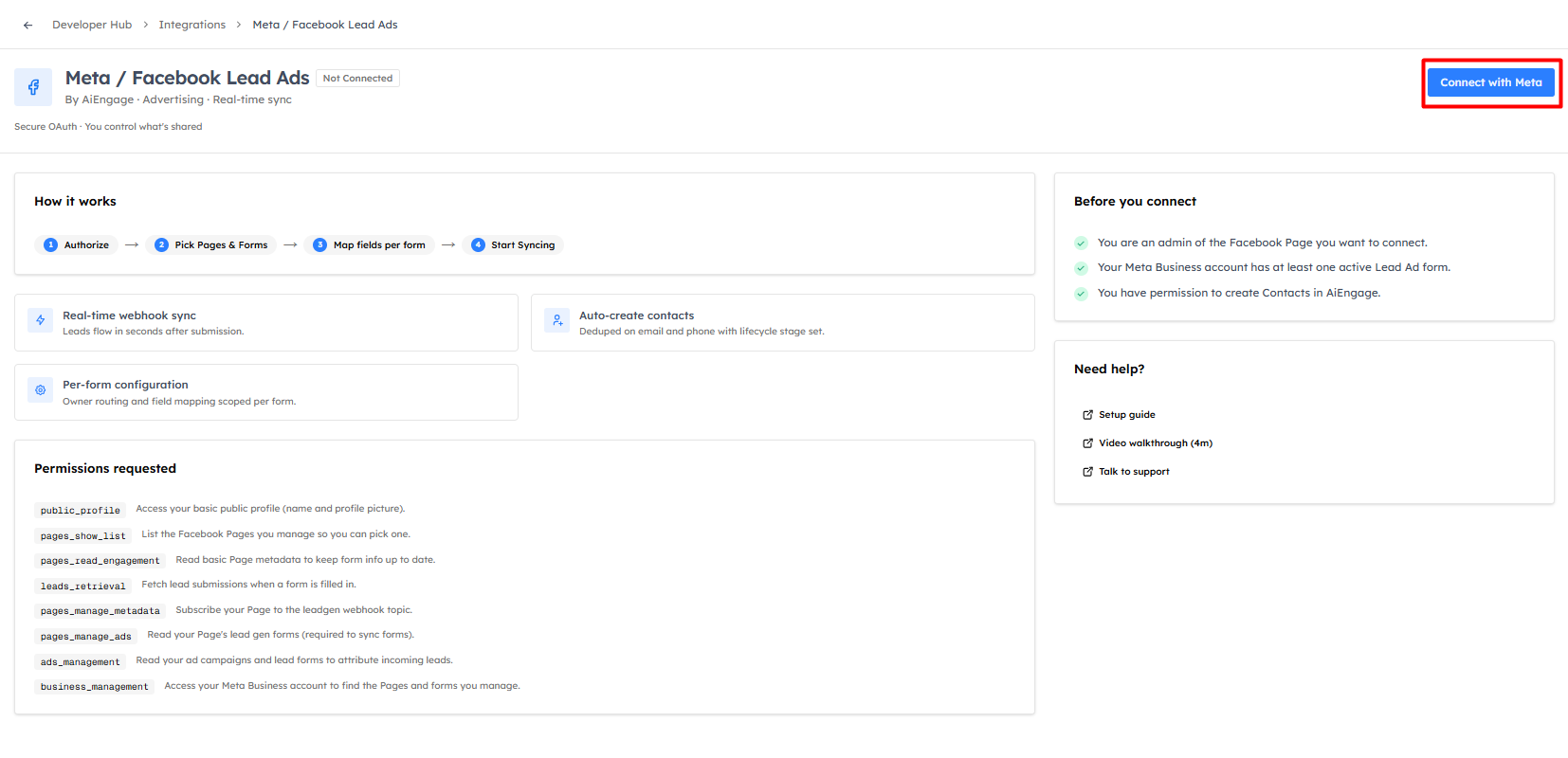Image resolution: width=1568 pixels, height=758 pixels.
Task: Click the checkmark beside active Lead Ad form
Action: 1081,268
